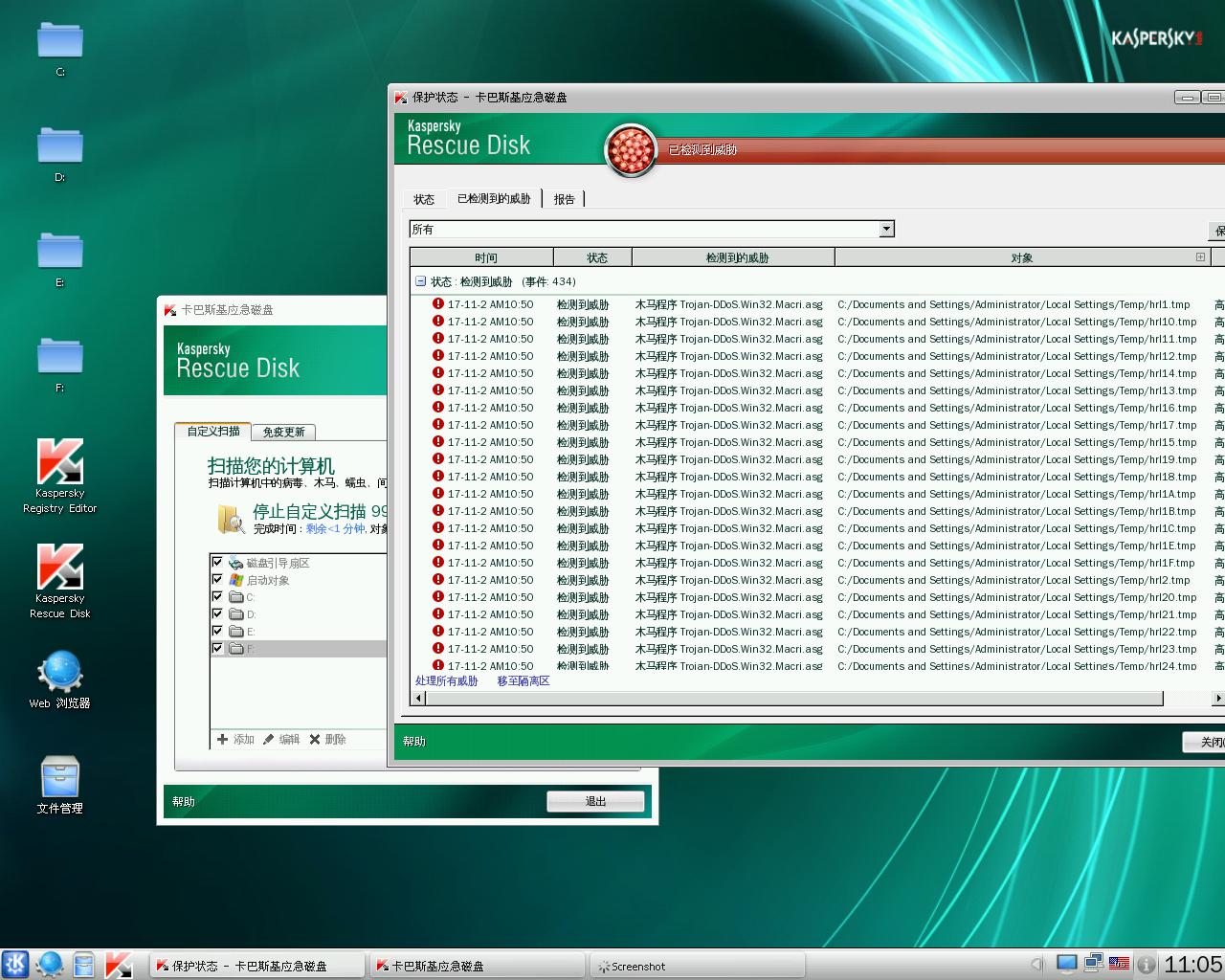Image resolution: width=1225 pixels, height=980 pixels.
Task: Open the D: folder desktop icon
Action: pyautogui.click(x=60, y=148)
